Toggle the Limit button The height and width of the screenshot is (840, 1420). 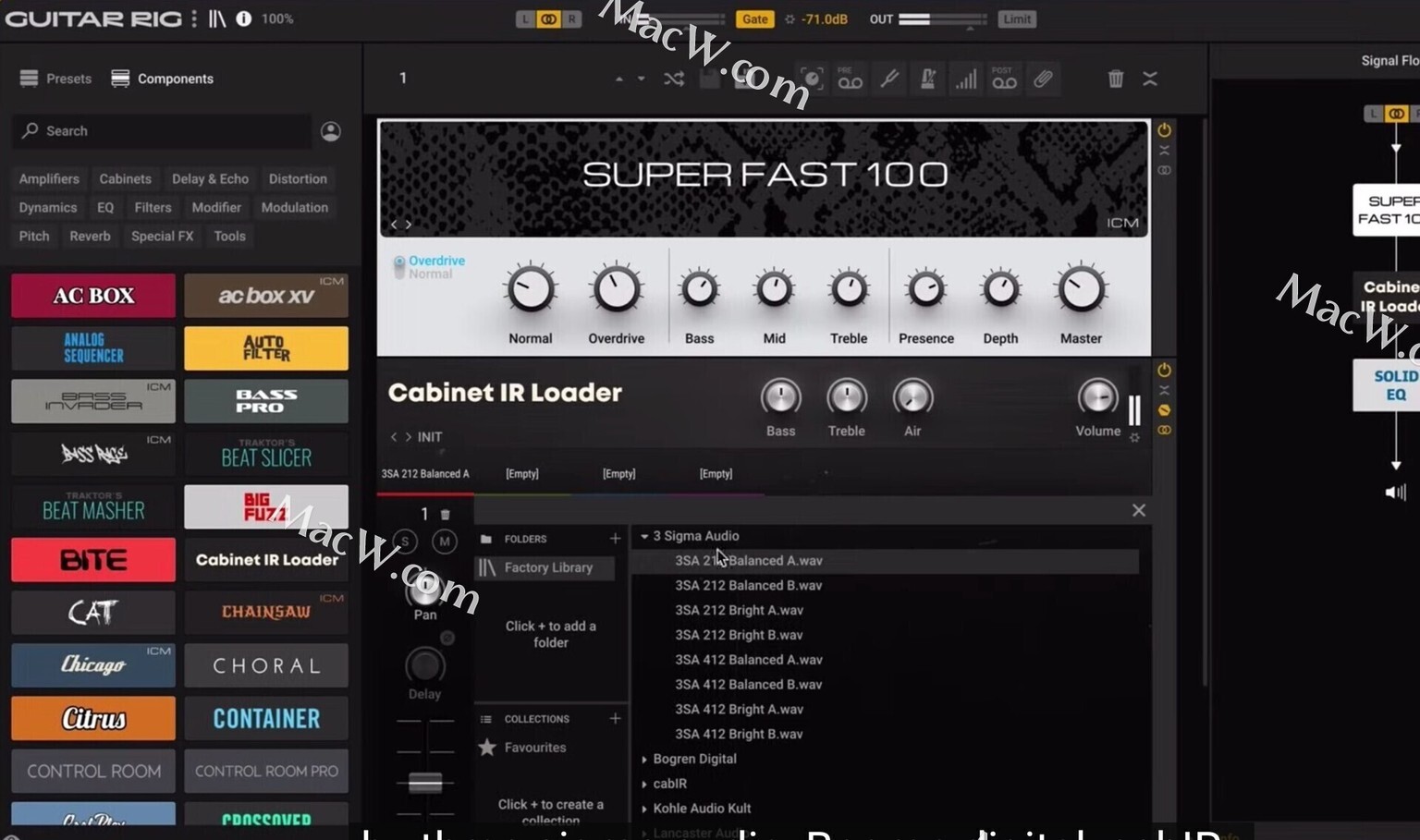[x=1017, y=18]
